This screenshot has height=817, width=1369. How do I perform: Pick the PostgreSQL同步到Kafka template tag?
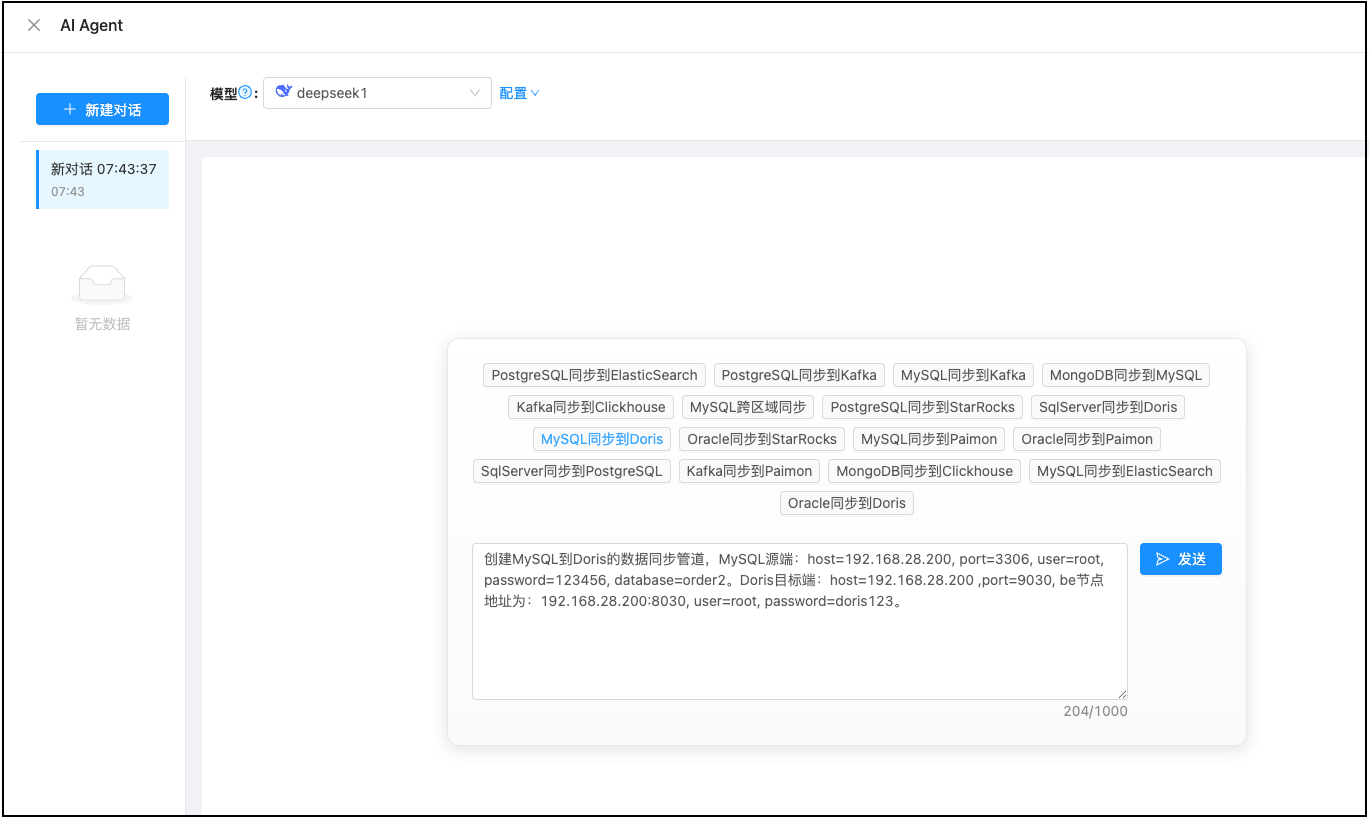point(799,375)
